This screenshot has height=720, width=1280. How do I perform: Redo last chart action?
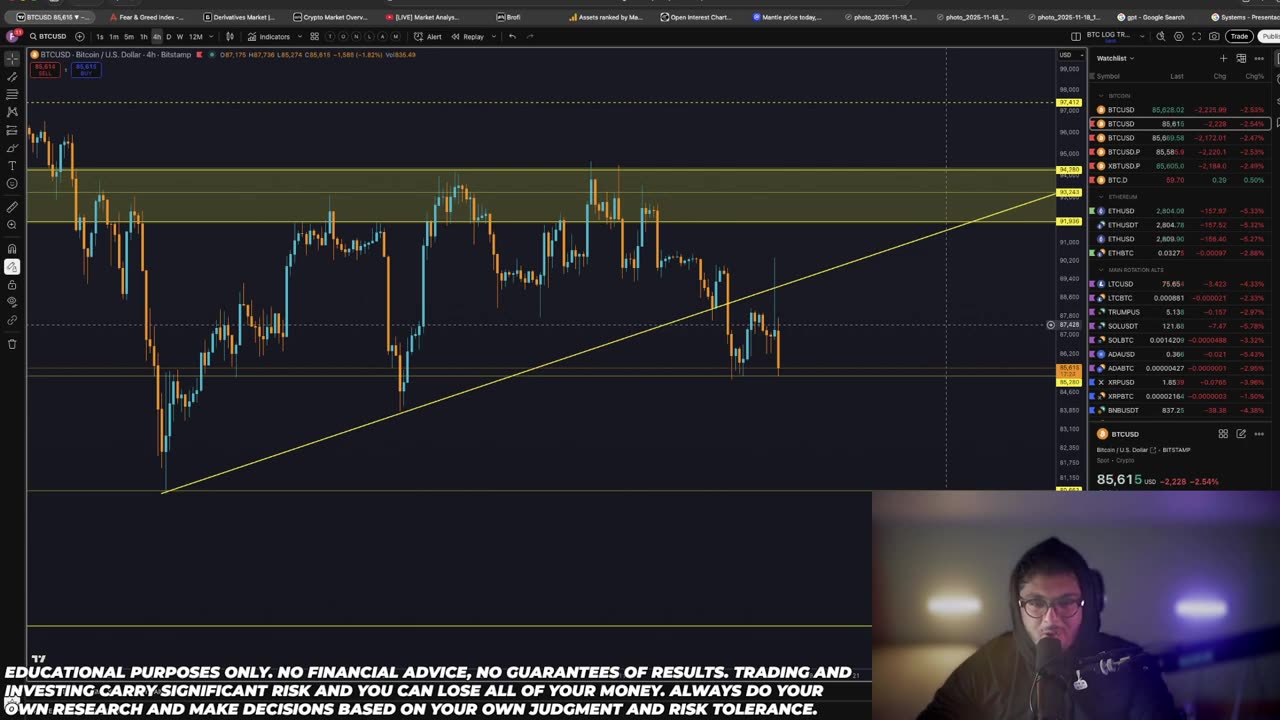tap(530, 36)
